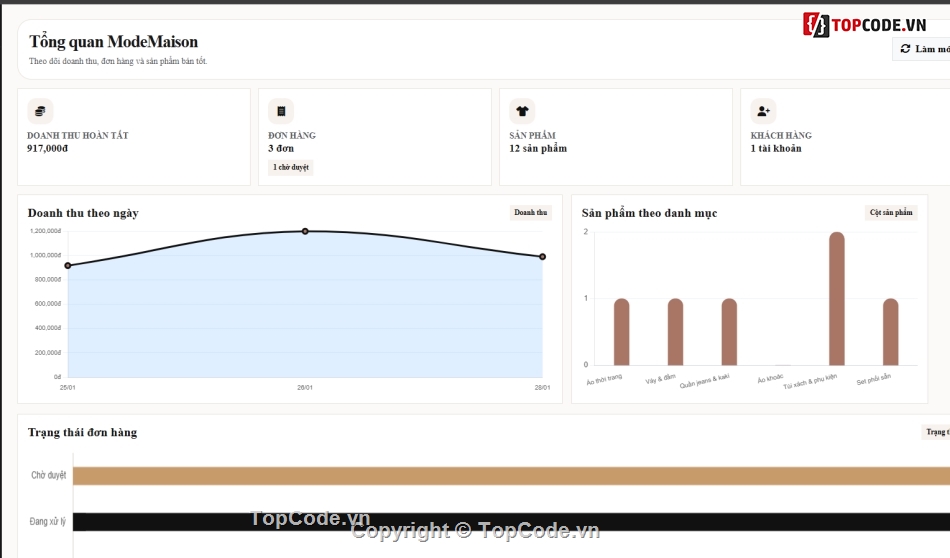The image size is (950, 558).
Task: Click the 1 tài khoản value
Action: [x=776, y=148]
